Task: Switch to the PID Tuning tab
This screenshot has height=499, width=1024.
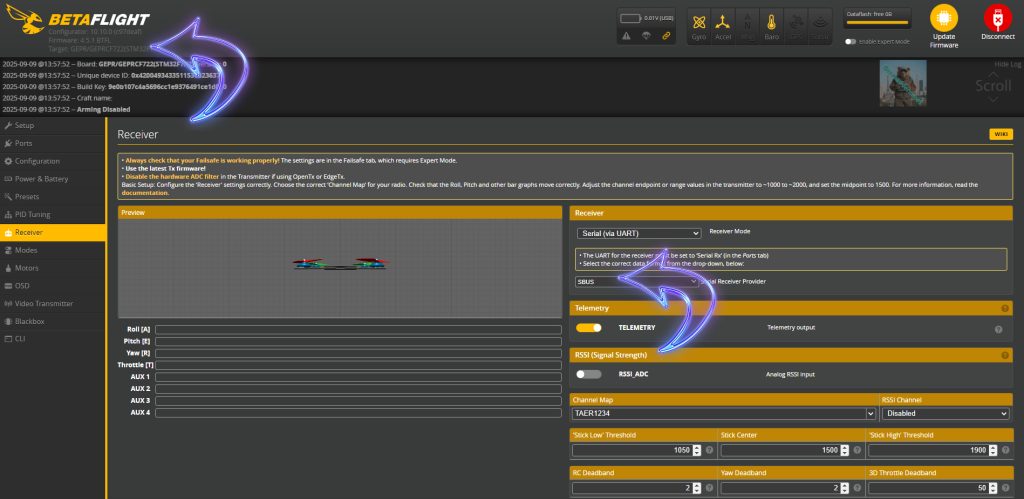Action: pyautogui.click(x=33, y=214)
